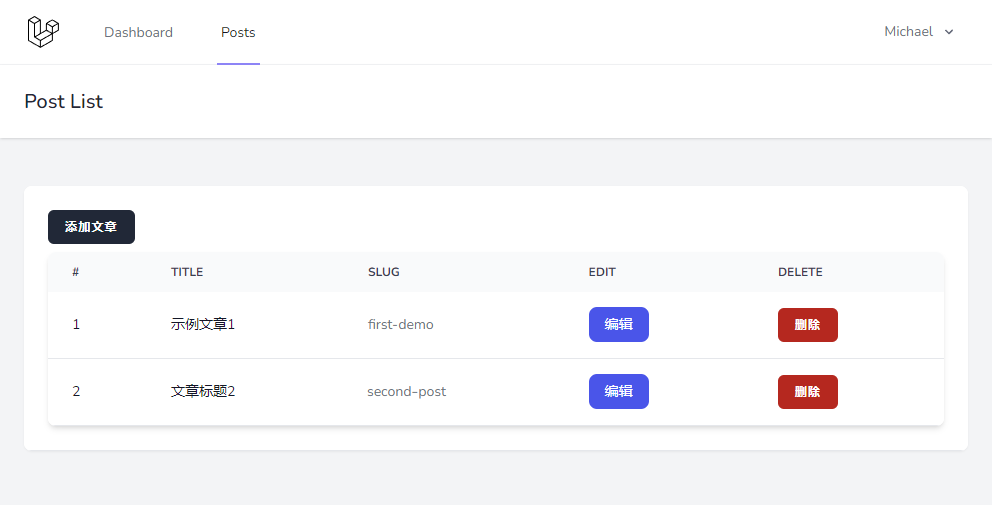Click the # column header

(x=75, y=272)
